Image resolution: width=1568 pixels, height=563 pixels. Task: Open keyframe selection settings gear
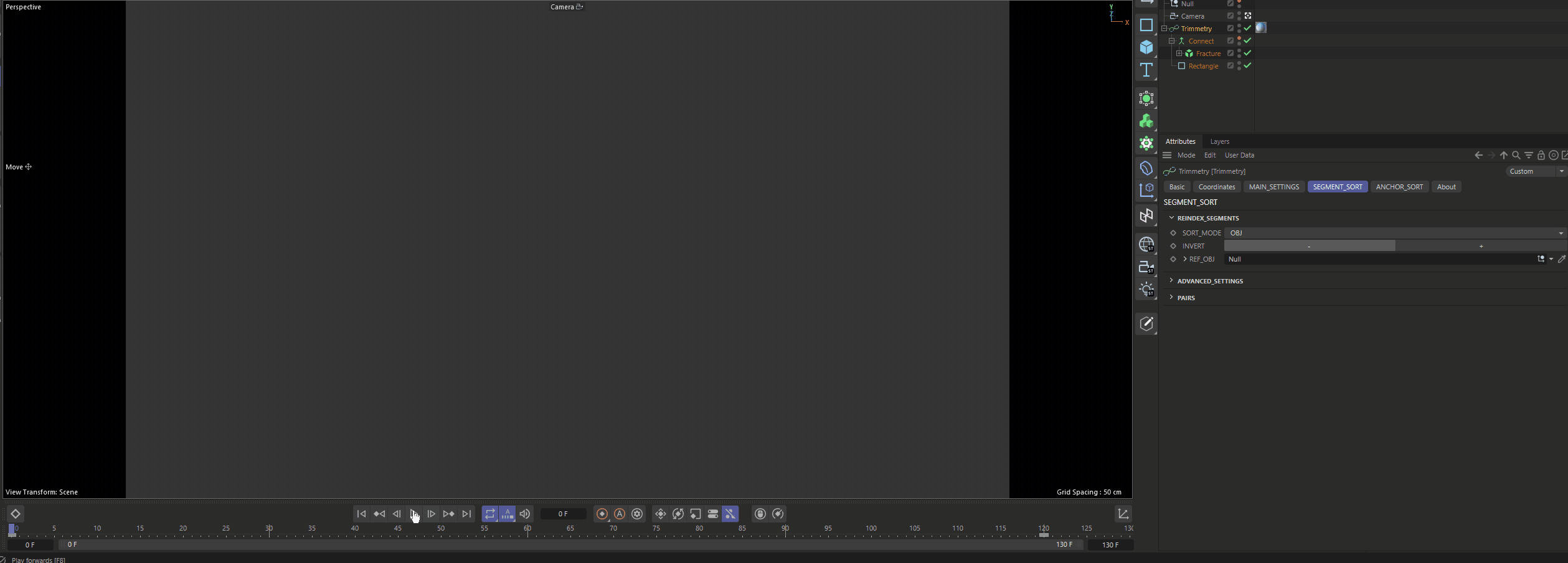click(x=637, y=514)
